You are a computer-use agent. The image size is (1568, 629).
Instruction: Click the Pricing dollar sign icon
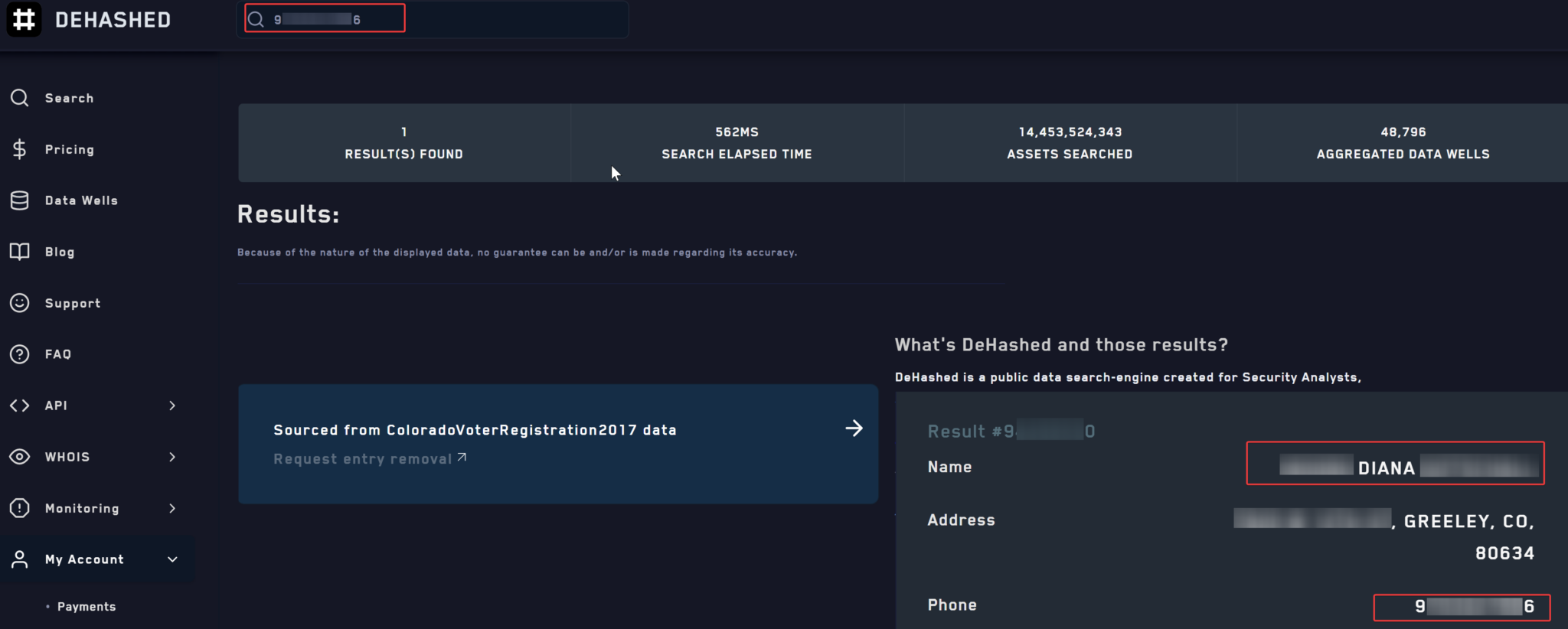pos(20,149)
